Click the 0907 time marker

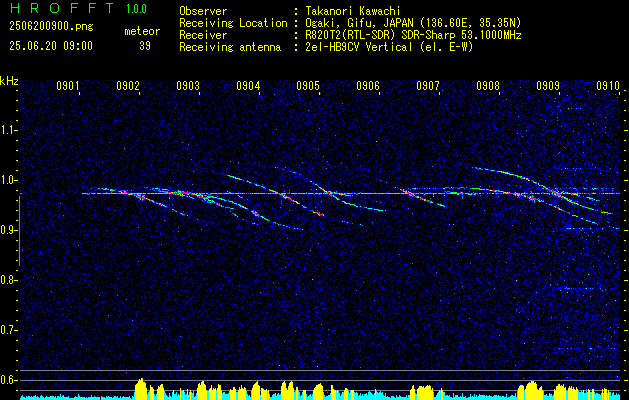click(x=428, y=86)
